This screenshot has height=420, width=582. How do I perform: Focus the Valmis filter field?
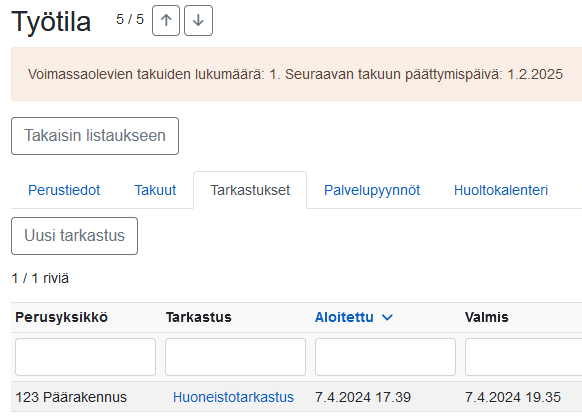[x=523, y=357]
